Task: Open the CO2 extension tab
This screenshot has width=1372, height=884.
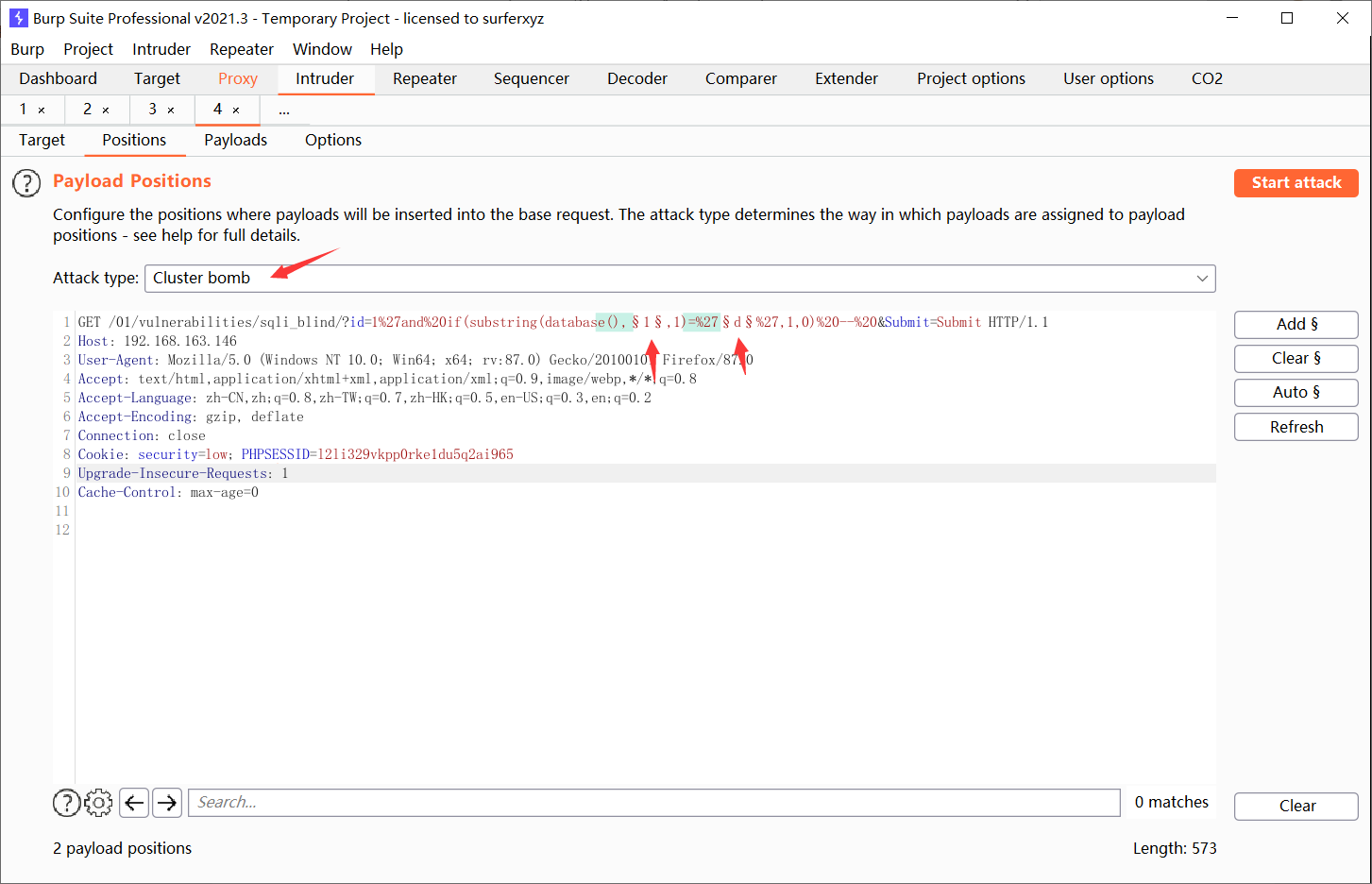Action: [1207, 78]
